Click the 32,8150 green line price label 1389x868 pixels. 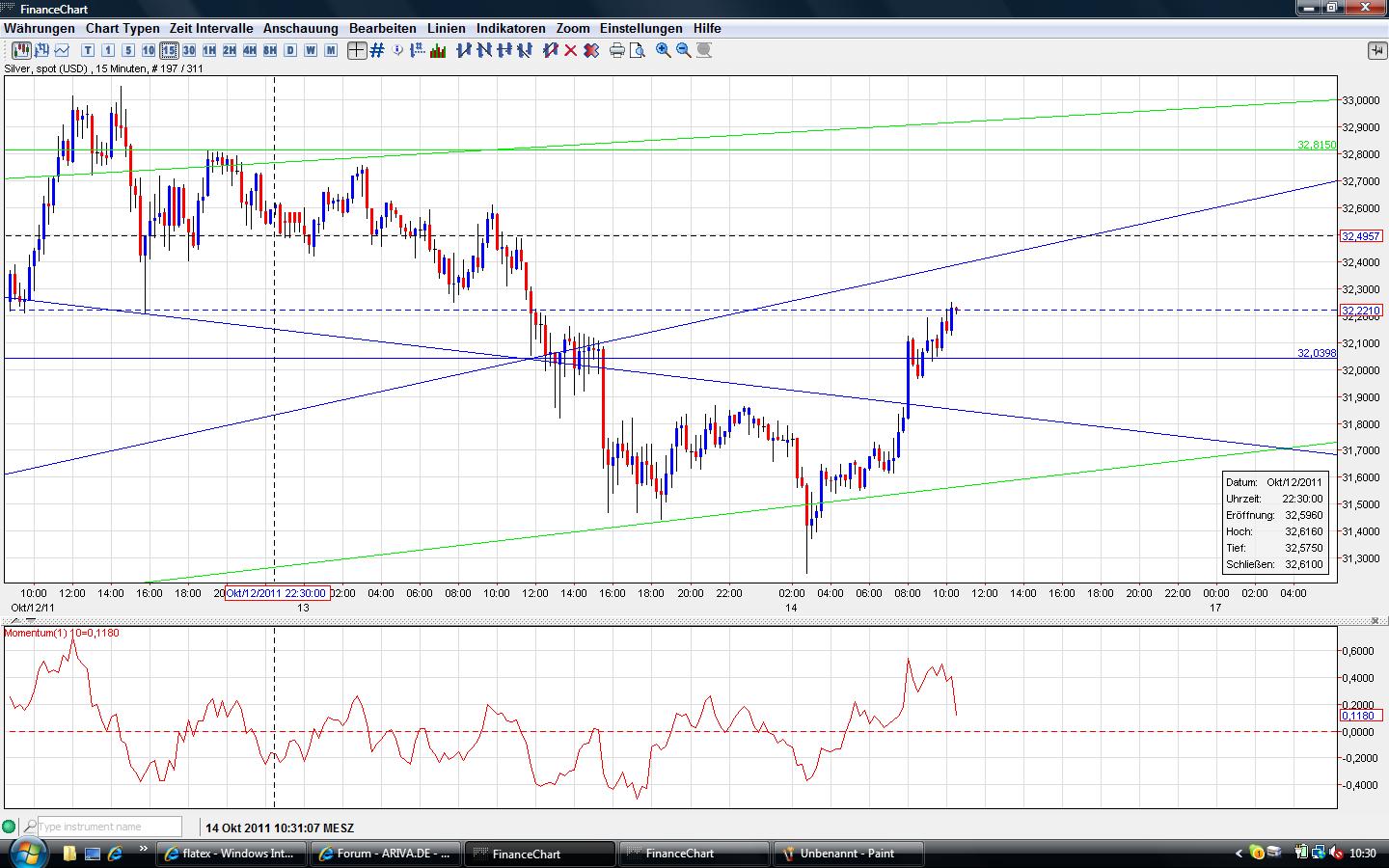1317,145
